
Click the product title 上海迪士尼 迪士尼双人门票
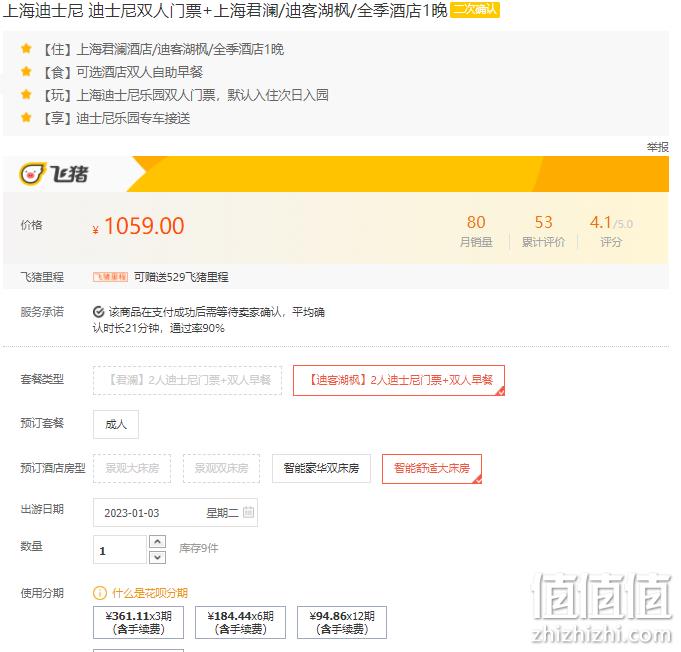point(225,11)
